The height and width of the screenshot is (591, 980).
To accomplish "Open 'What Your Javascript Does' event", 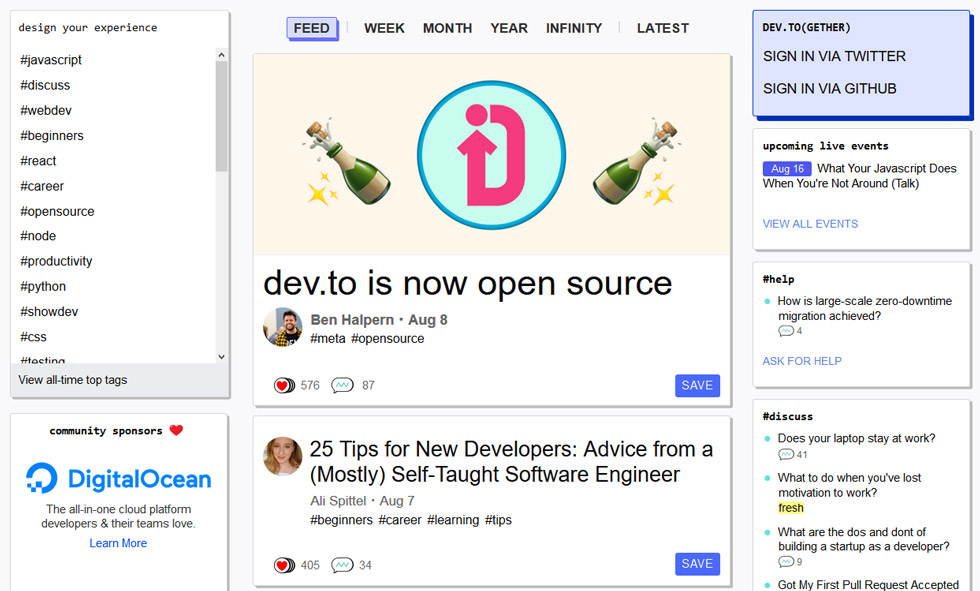I will 859,176.
